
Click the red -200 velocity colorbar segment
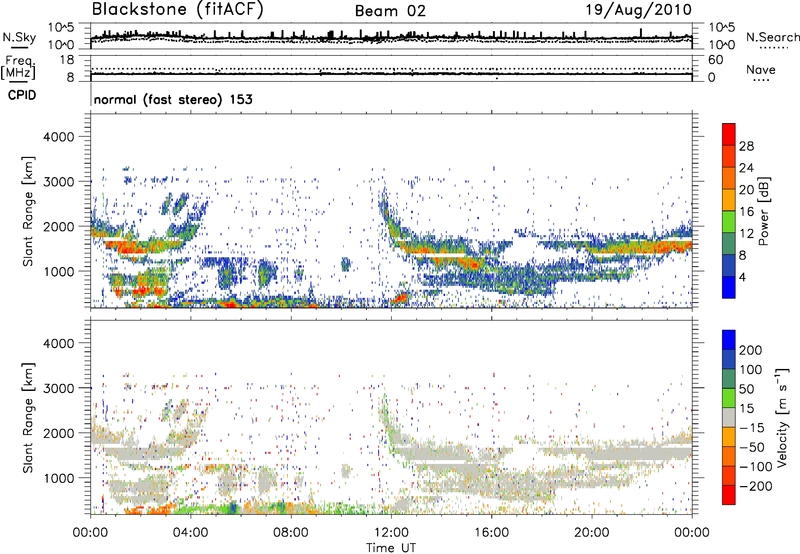click(729, 495)
